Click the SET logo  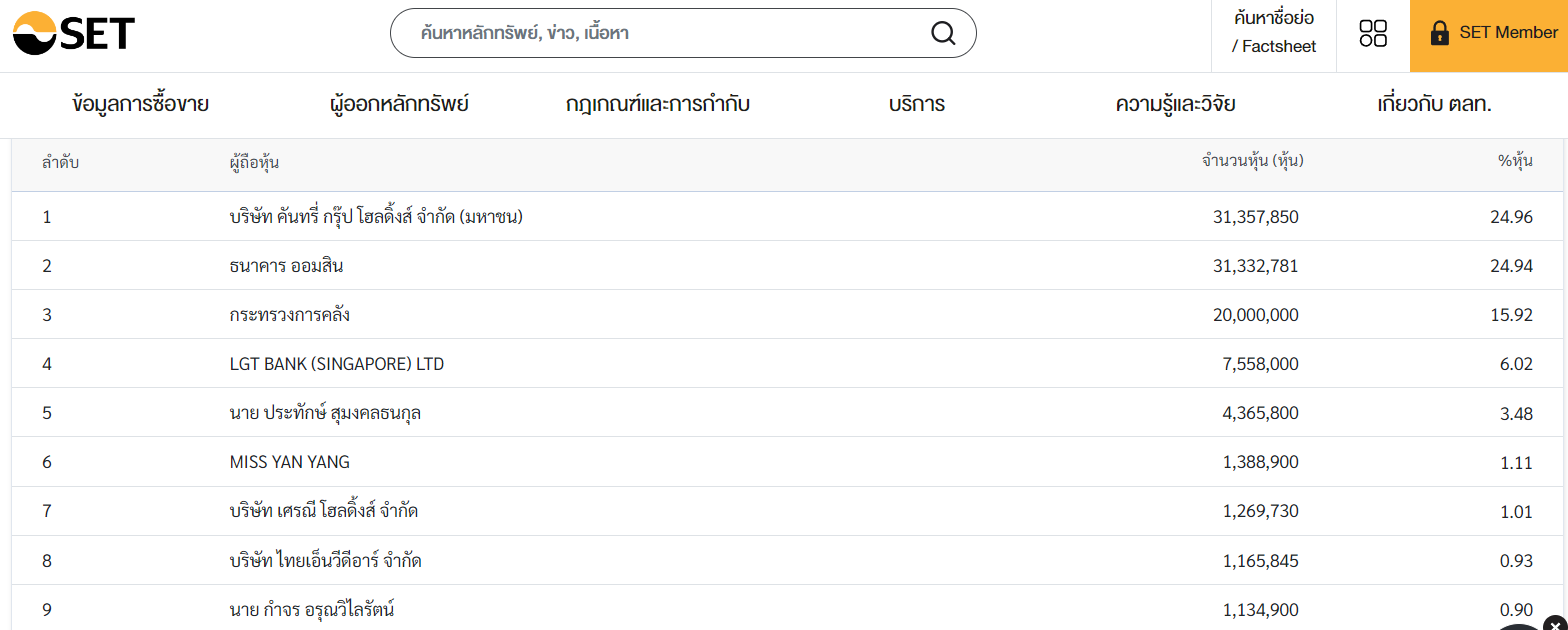click(x=73, y=34)
